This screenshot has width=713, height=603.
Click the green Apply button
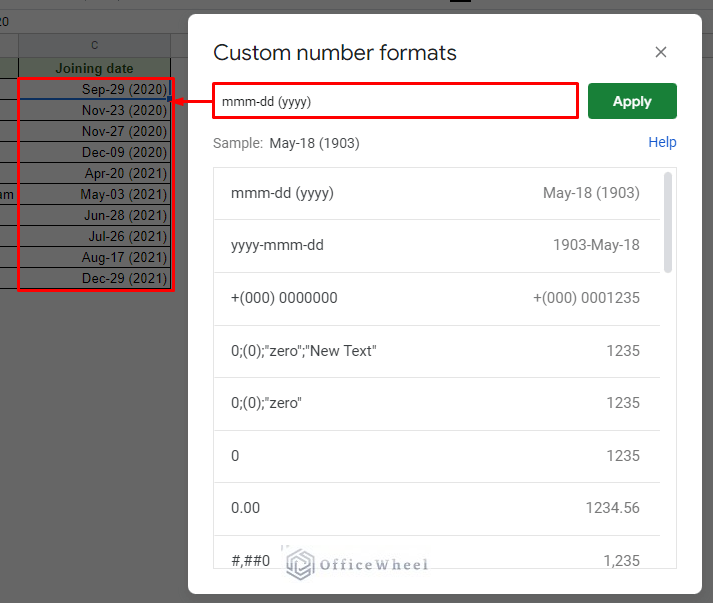(x=632, y=101)
